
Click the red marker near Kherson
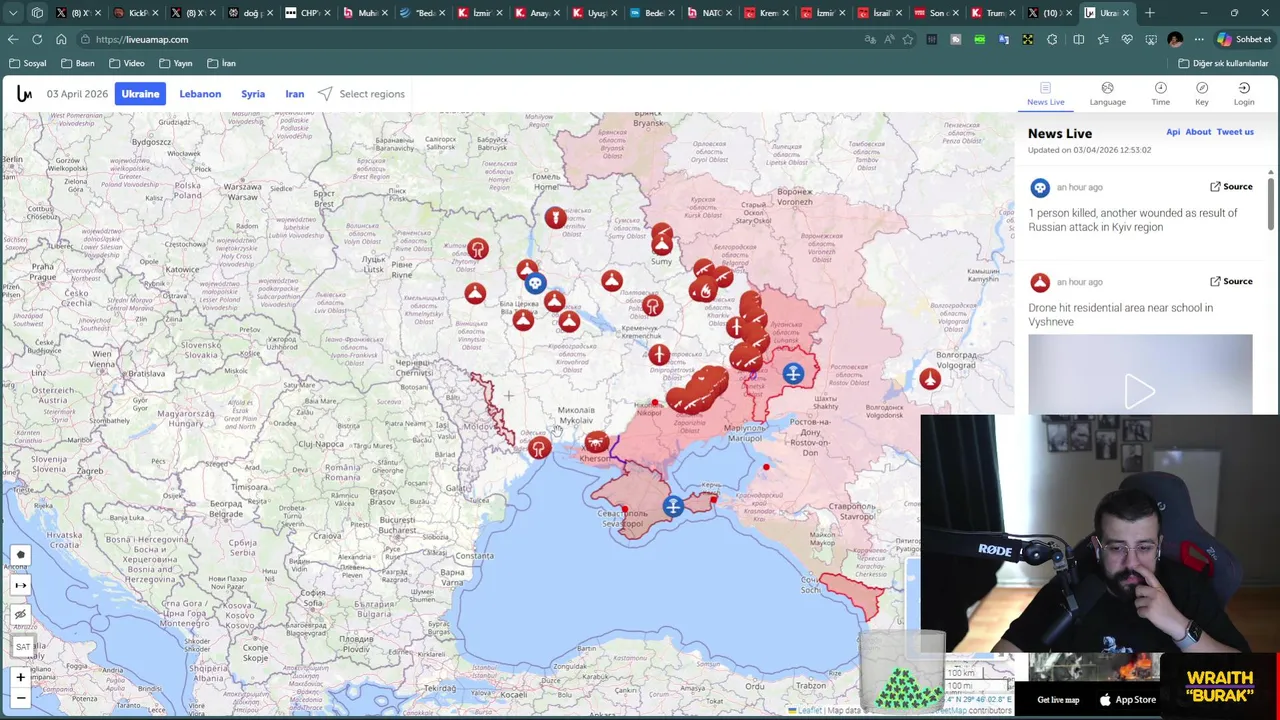point(596,441)
